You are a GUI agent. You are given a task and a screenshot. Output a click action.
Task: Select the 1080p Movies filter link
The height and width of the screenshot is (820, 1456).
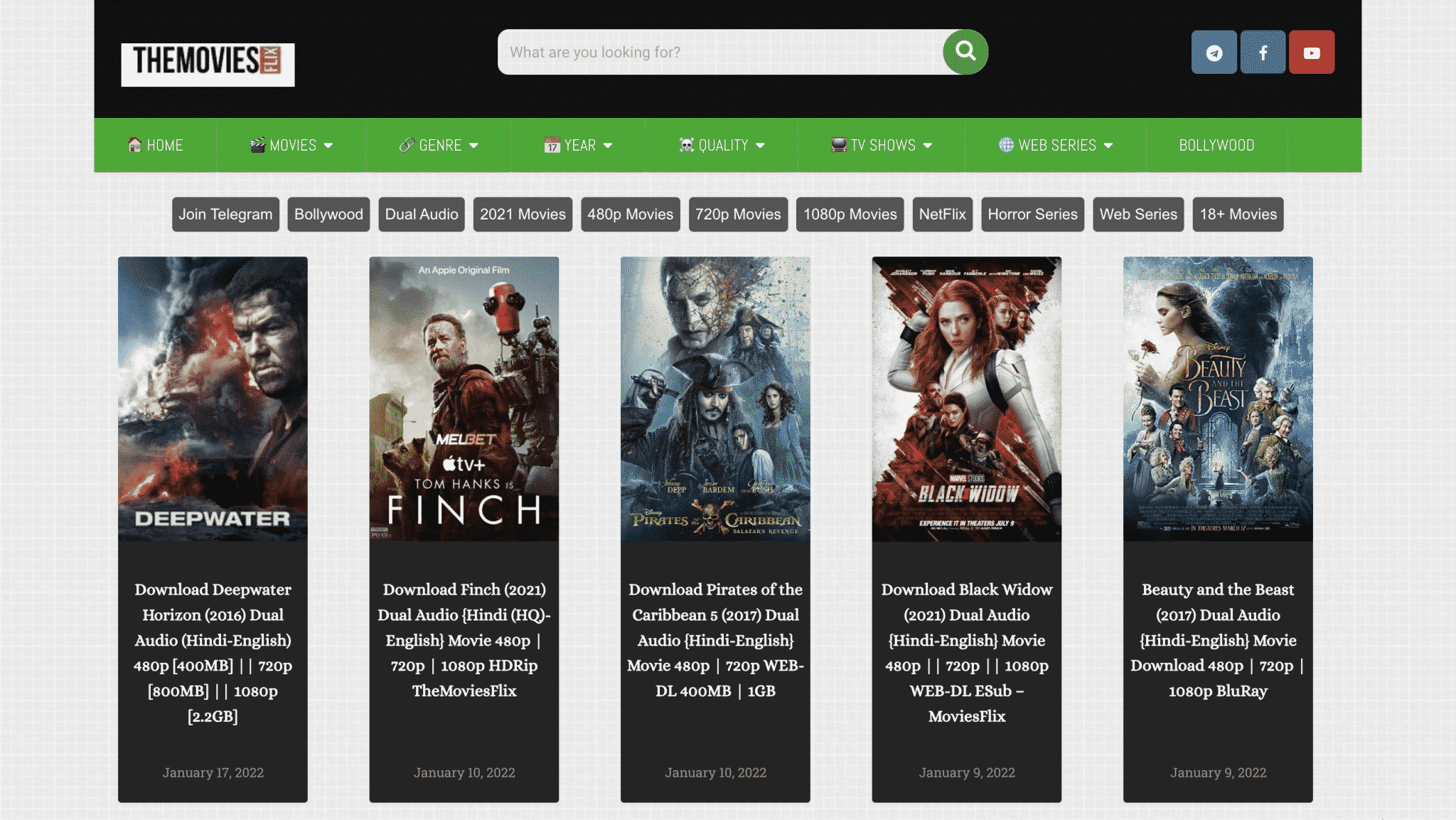pos(849,214)
